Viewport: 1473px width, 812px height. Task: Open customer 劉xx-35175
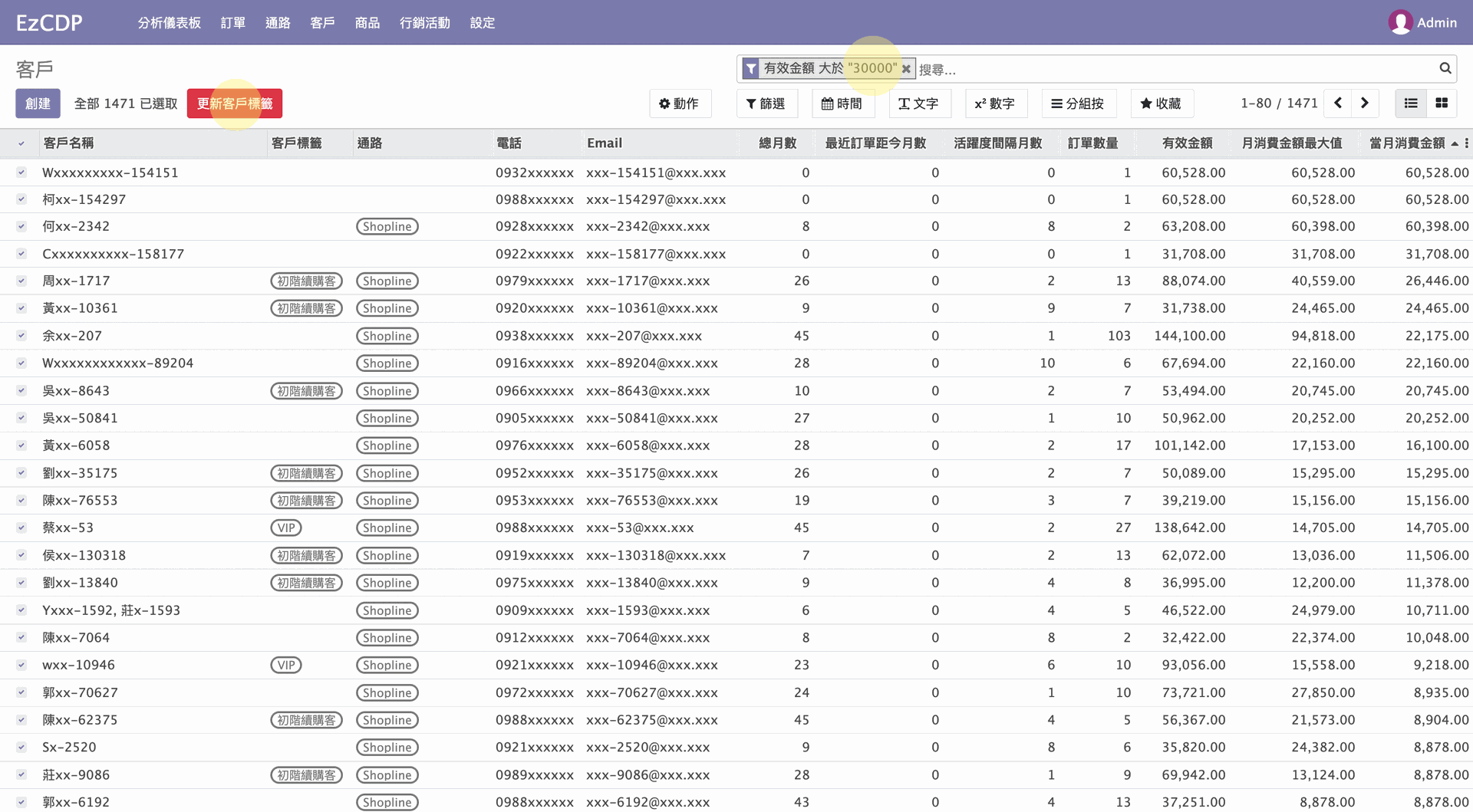coord(80,473)
